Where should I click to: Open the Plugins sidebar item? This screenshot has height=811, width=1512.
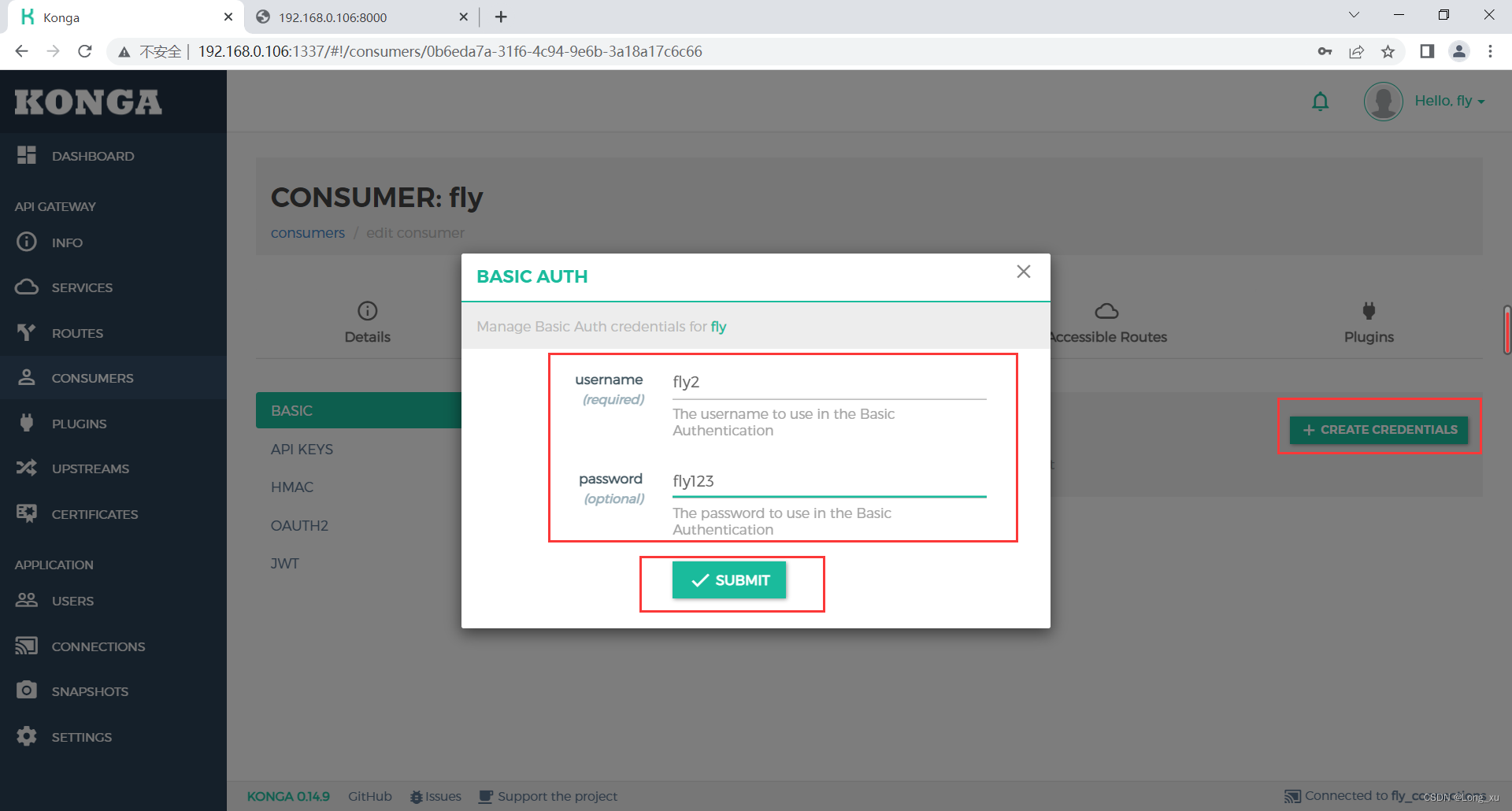click(81, 423)
